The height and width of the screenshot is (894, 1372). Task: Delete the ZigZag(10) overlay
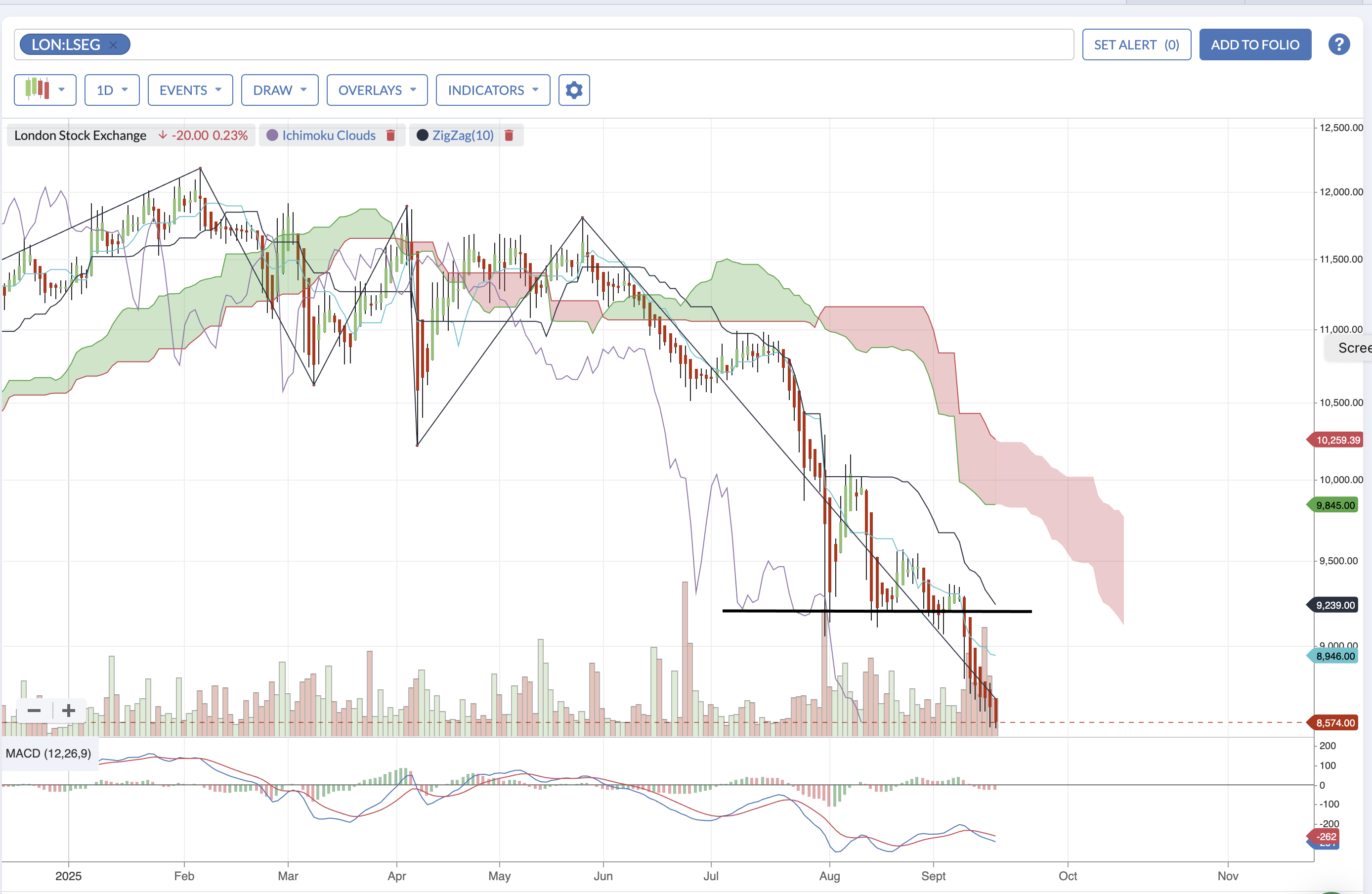pyautogui.click(x=509, y=135)
